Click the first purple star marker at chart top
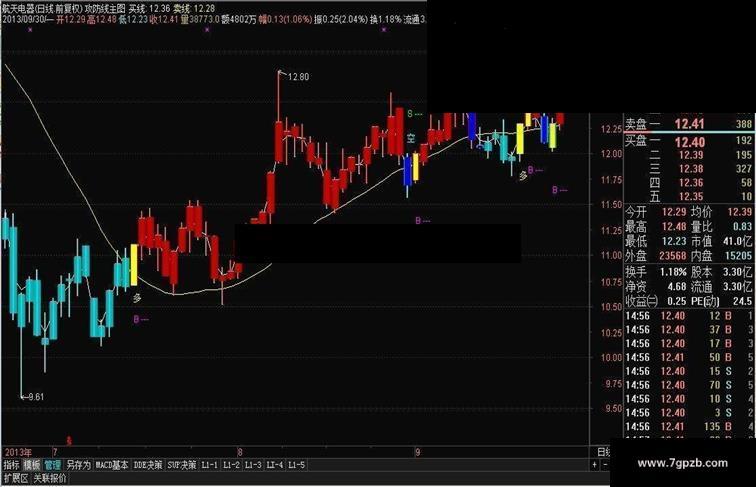This screenshot has width=756, height=487. (x=30, y=30)
